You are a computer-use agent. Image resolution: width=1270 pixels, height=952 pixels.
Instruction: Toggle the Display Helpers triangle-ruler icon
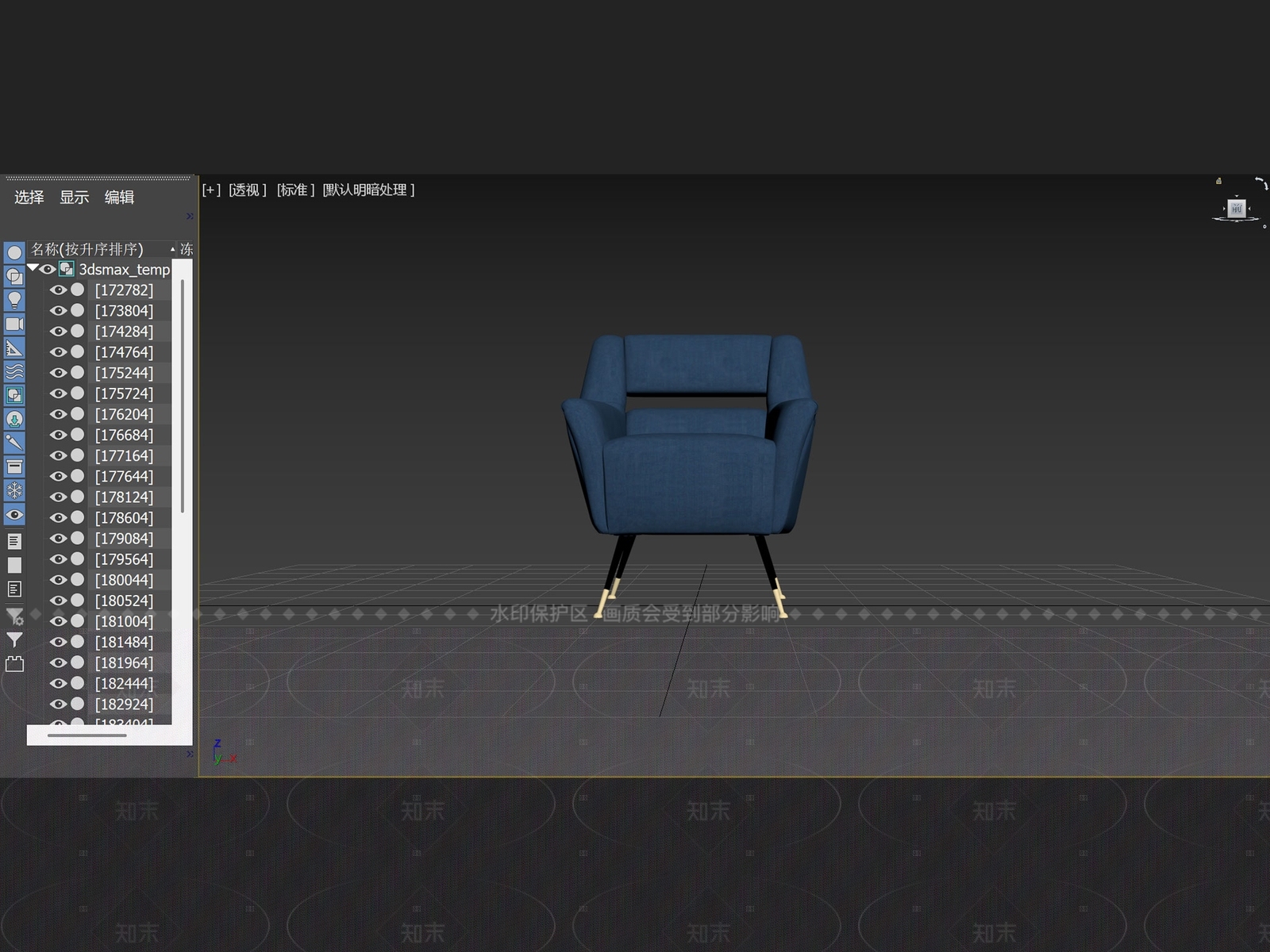[14, 348]
